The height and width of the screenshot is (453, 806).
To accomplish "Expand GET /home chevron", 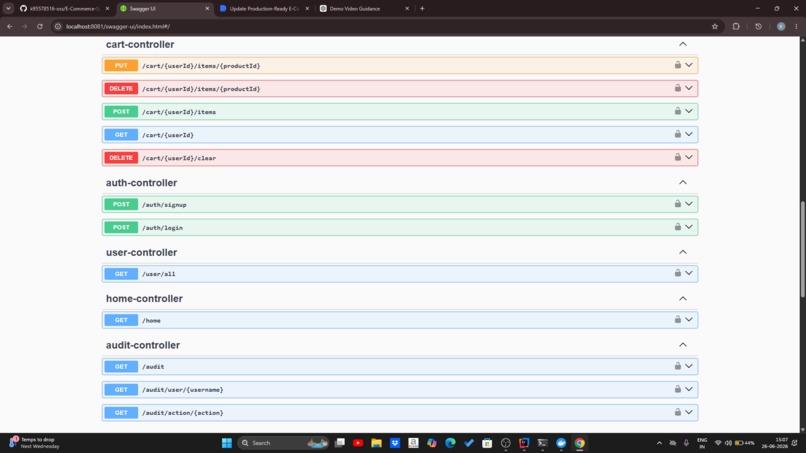I will [x=689, y=320].
